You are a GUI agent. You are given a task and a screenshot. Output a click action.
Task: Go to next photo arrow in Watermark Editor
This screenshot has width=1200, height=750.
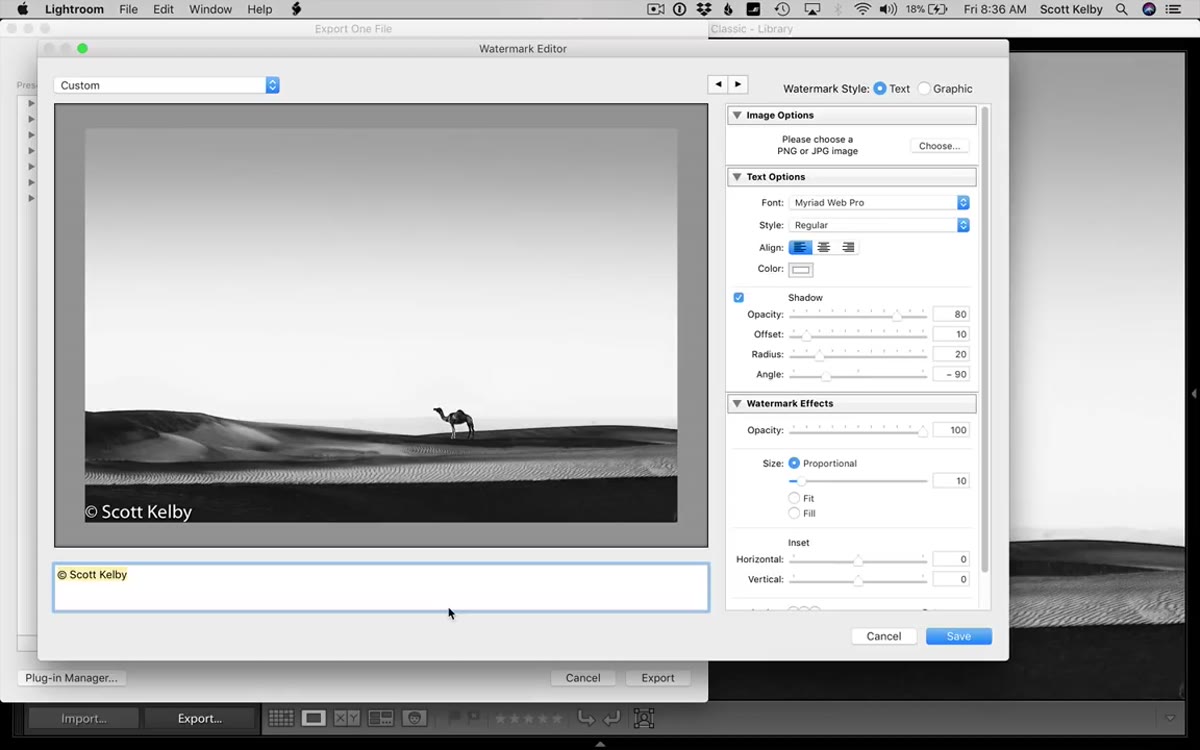[738, 85]
